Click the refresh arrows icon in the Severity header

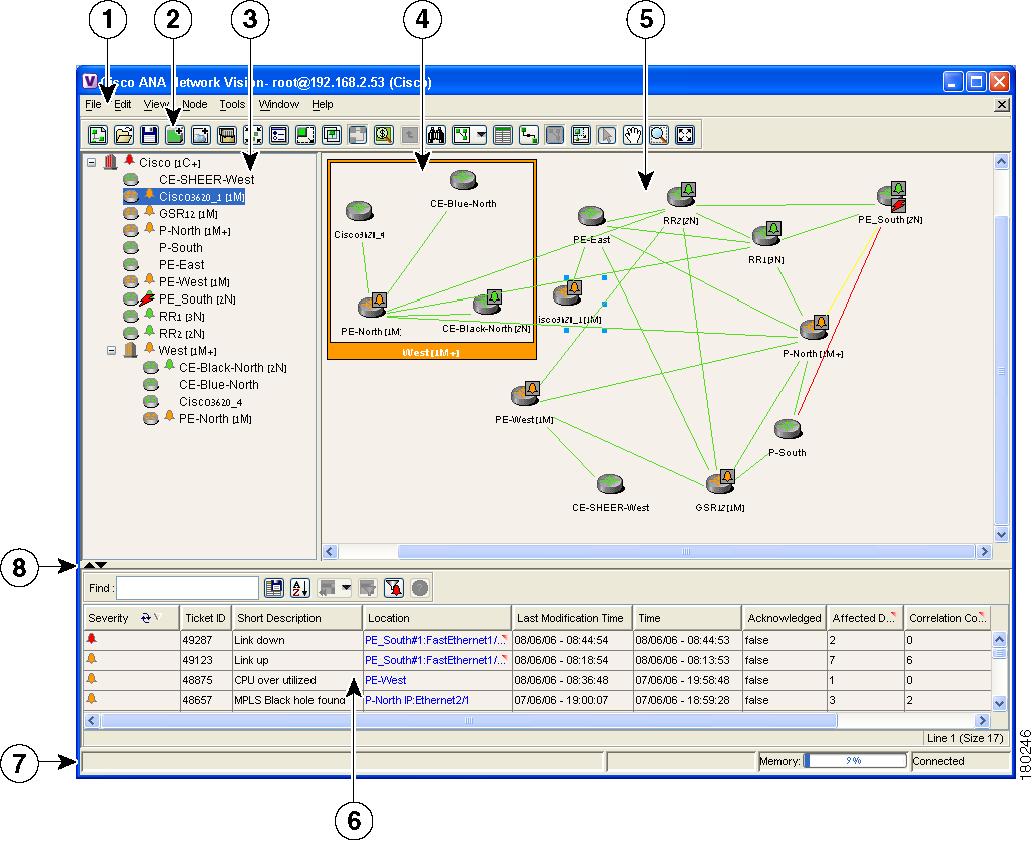point(146,618)
